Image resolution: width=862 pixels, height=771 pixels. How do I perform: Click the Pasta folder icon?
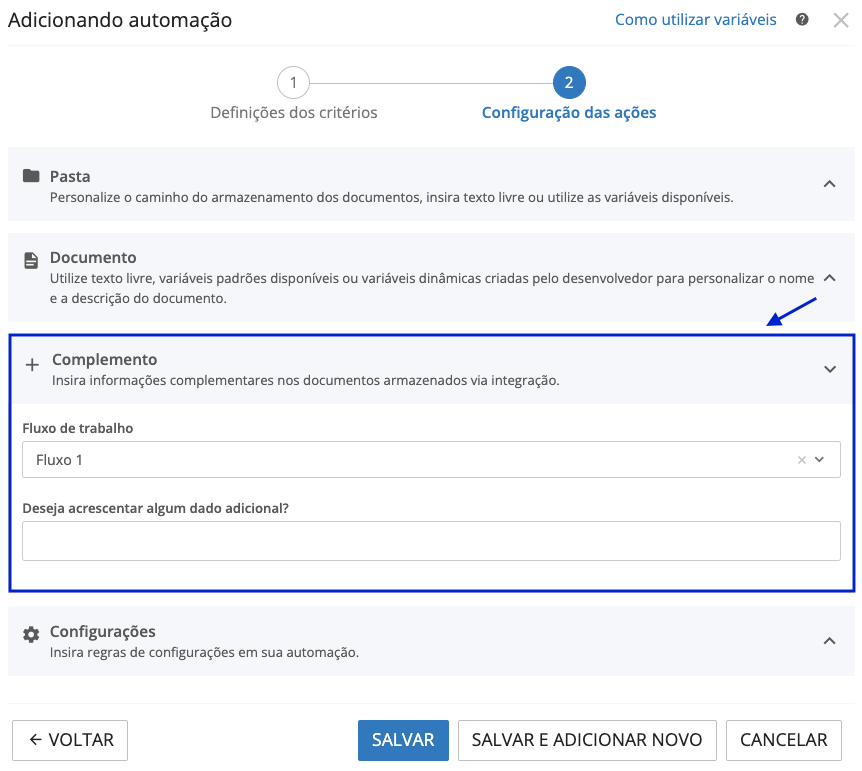[x=31, y=176]
